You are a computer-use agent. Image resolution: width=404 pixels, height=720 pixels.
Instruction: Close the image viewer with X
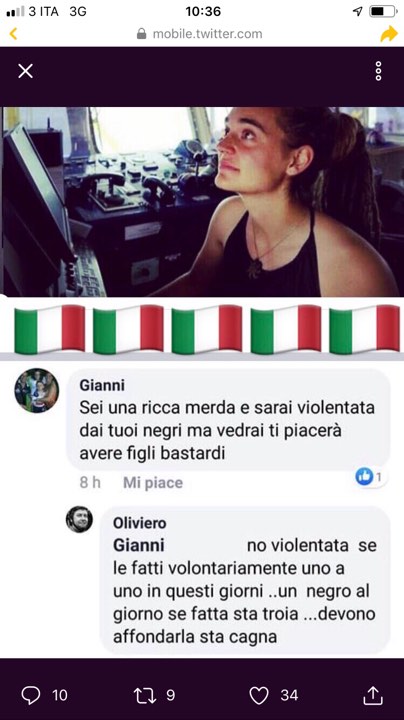(x=25, y=71)
